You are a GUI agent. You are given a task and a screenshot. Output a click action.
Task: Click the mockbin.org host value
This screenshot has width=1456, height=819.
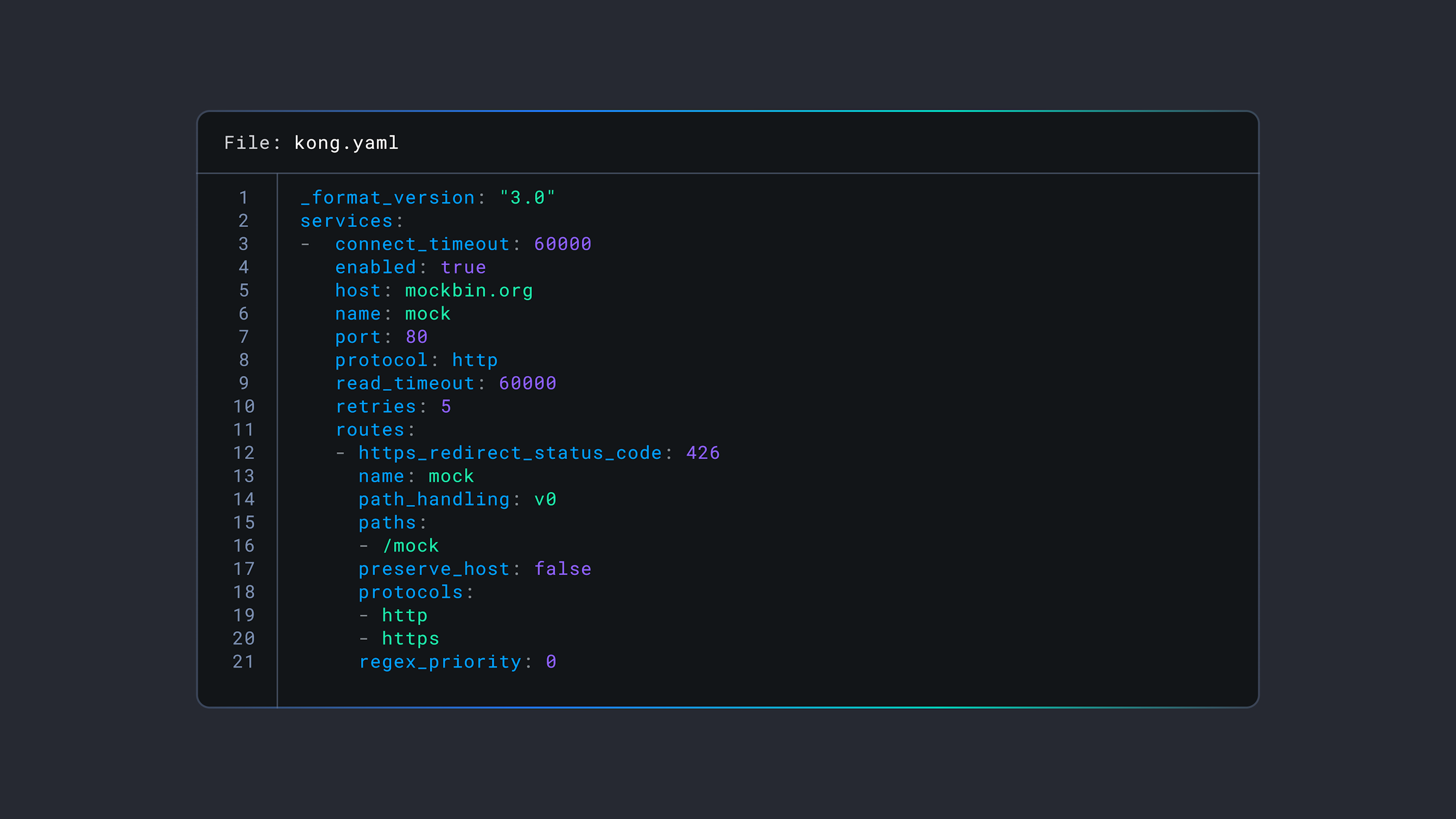(x=469, y=291)
